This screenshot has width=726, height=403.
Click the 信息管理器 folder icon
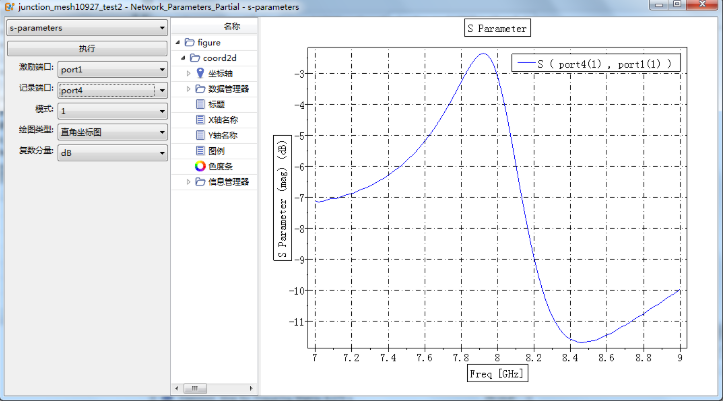(x=201, y=182)
